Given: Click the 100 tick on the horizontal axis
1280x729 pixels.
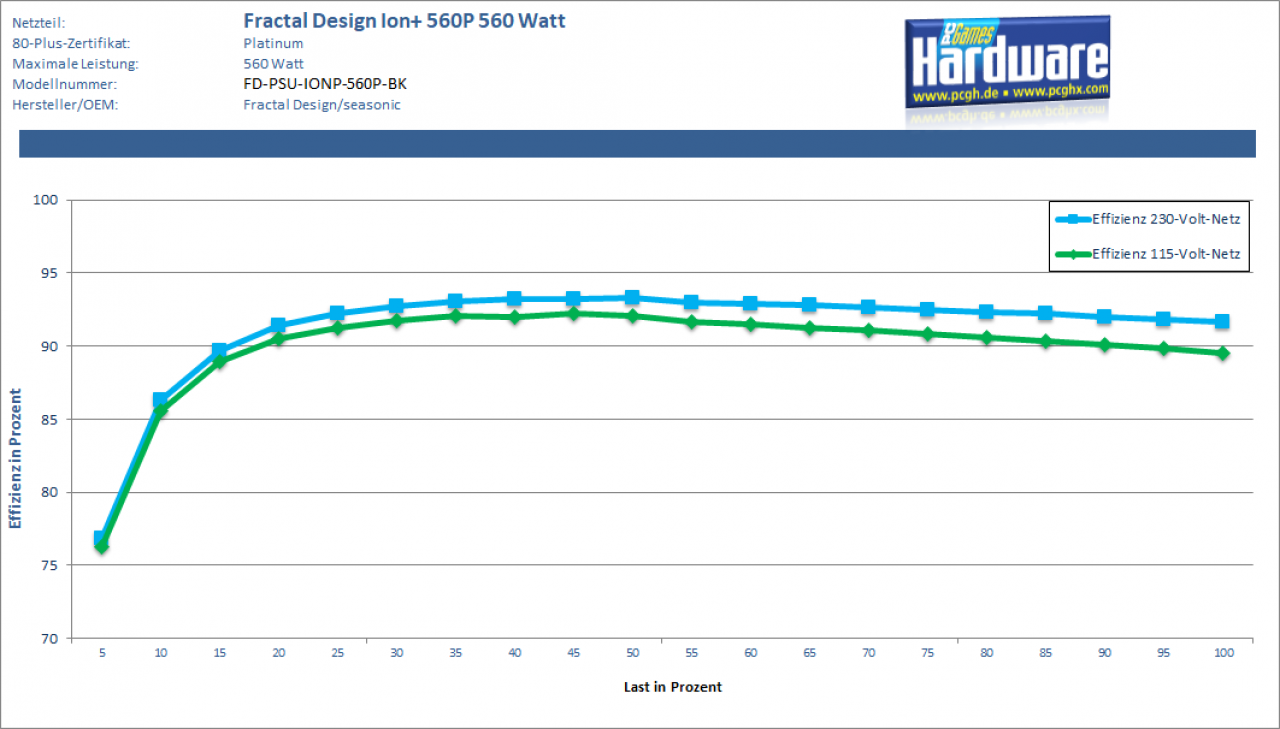Looking at the screenshot, I should click(x=1223, y=653).
